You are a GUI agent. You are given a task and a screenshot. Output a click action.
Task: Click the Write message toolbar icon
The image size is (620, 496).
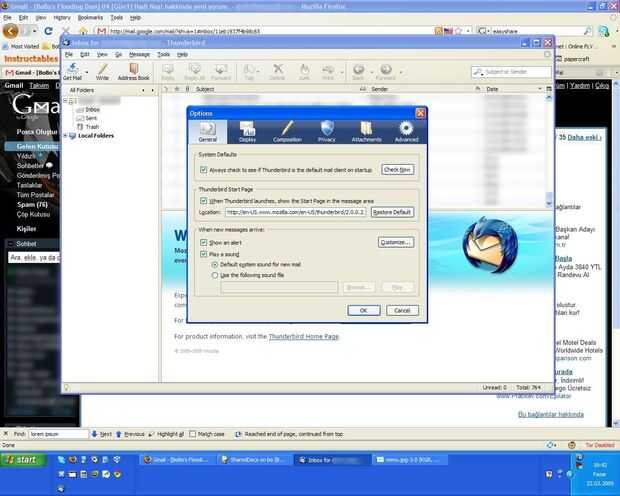point(102,71)
